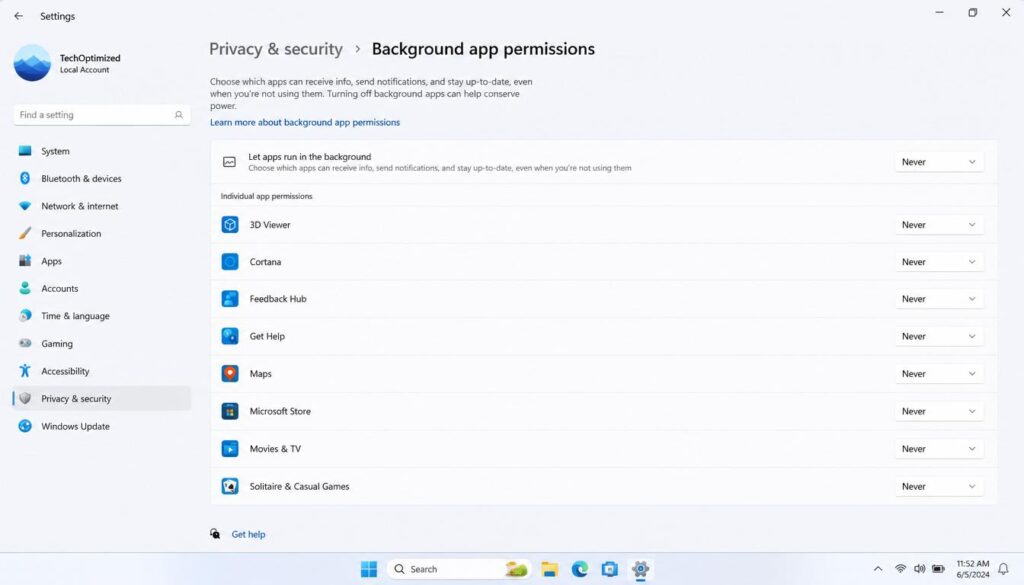Click the Privacy & security breadcrumb
This screenshot has height=585, width=1024.
tap(276, 49)
